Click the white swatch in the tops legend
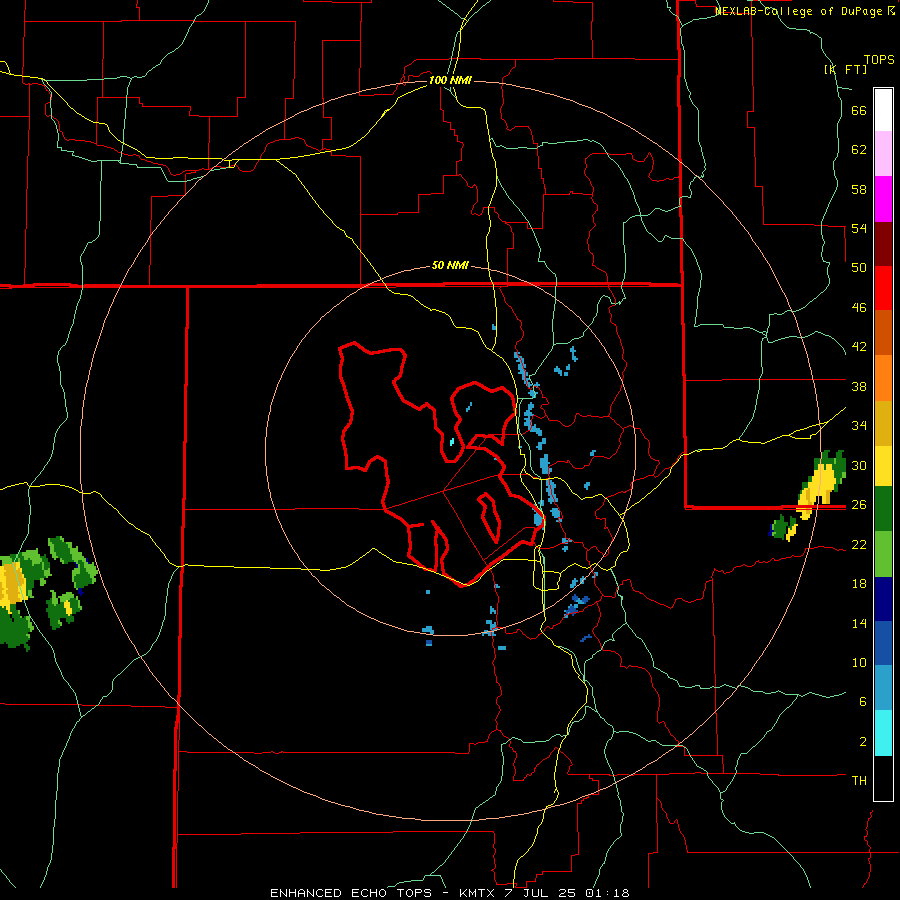The width and height of the screenshot is (900, 900). 883,110
